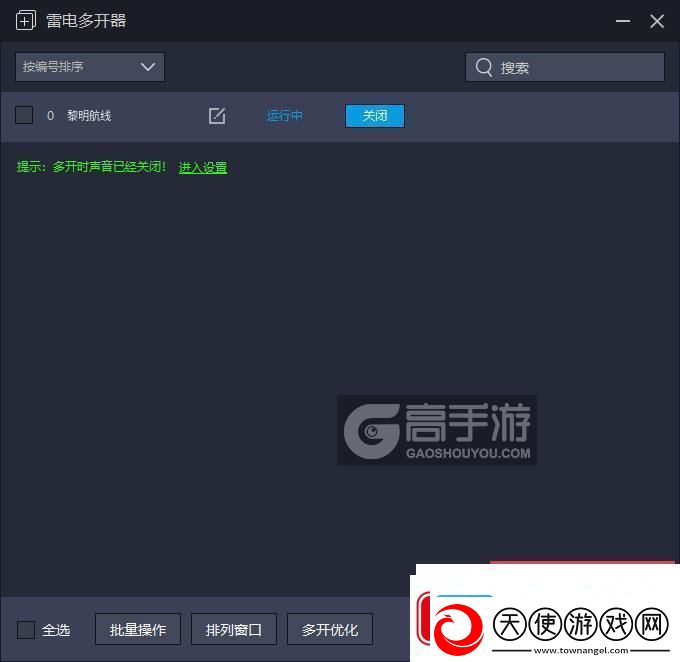
Task: Click the 排列窗口 button
Action: pyautogui.click(x=234, y=629)
